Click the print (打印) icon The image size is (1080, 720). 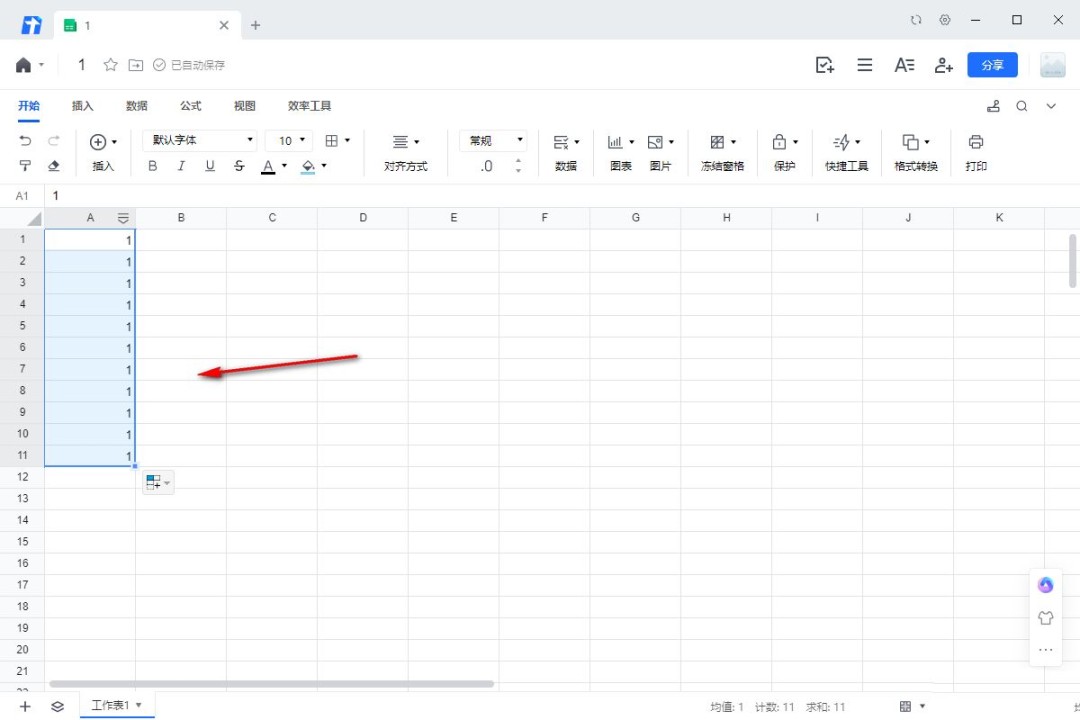976,142
